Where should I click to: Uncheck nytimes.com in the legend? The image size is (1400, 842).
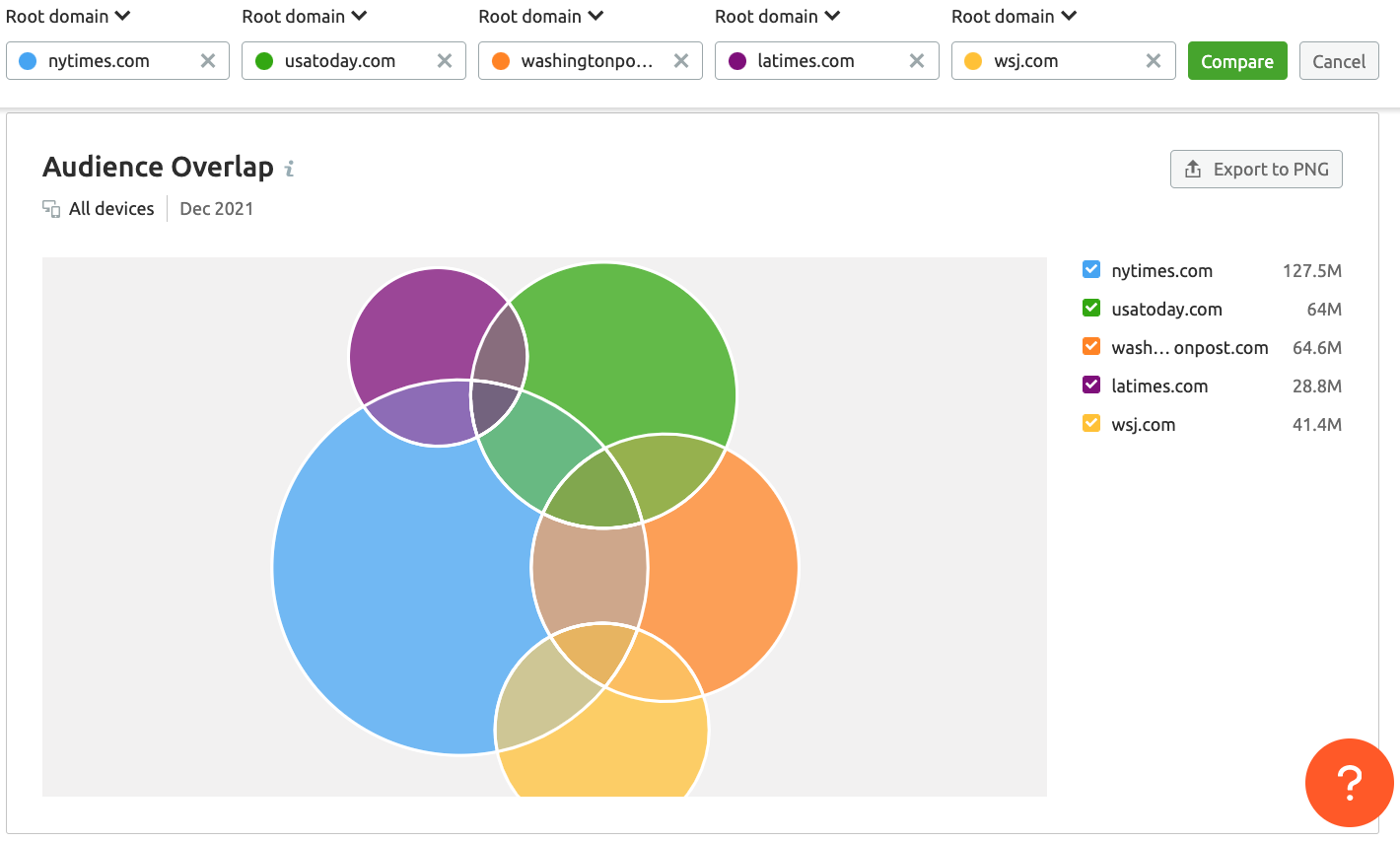click(1091, 269)
